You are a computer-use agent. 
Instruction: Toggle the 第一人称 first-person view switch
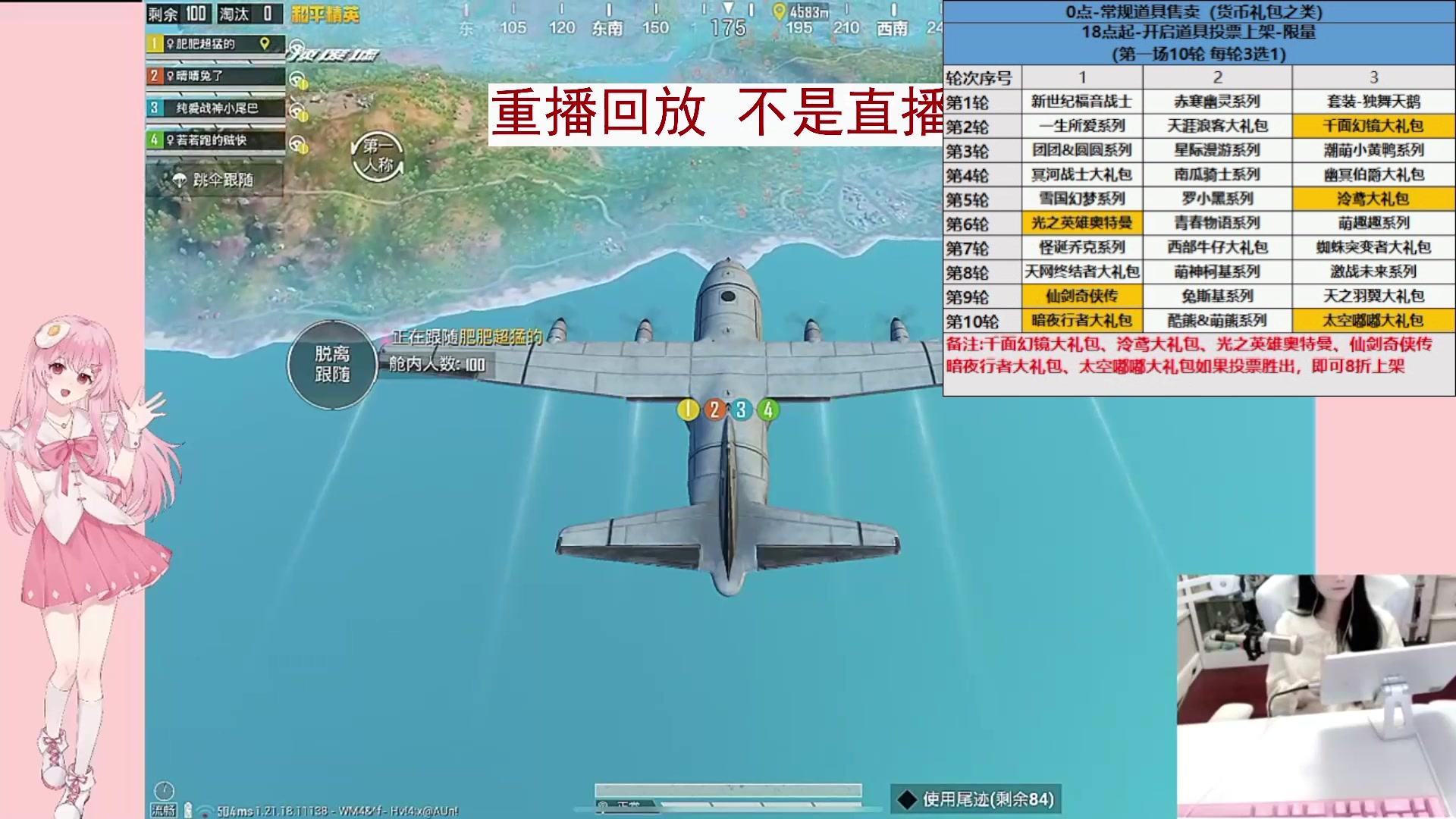(378, 156)
